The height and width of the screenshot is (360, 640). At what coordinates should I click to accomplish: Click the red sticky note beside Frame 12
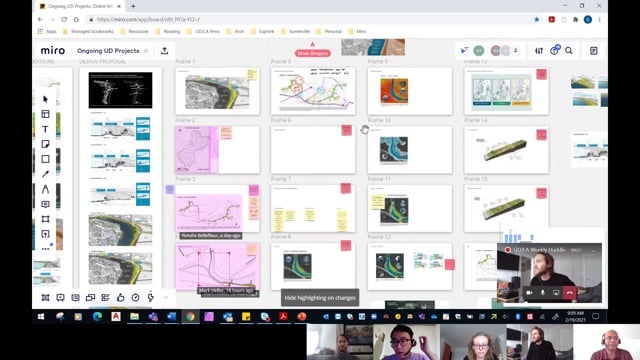(450, 264)
